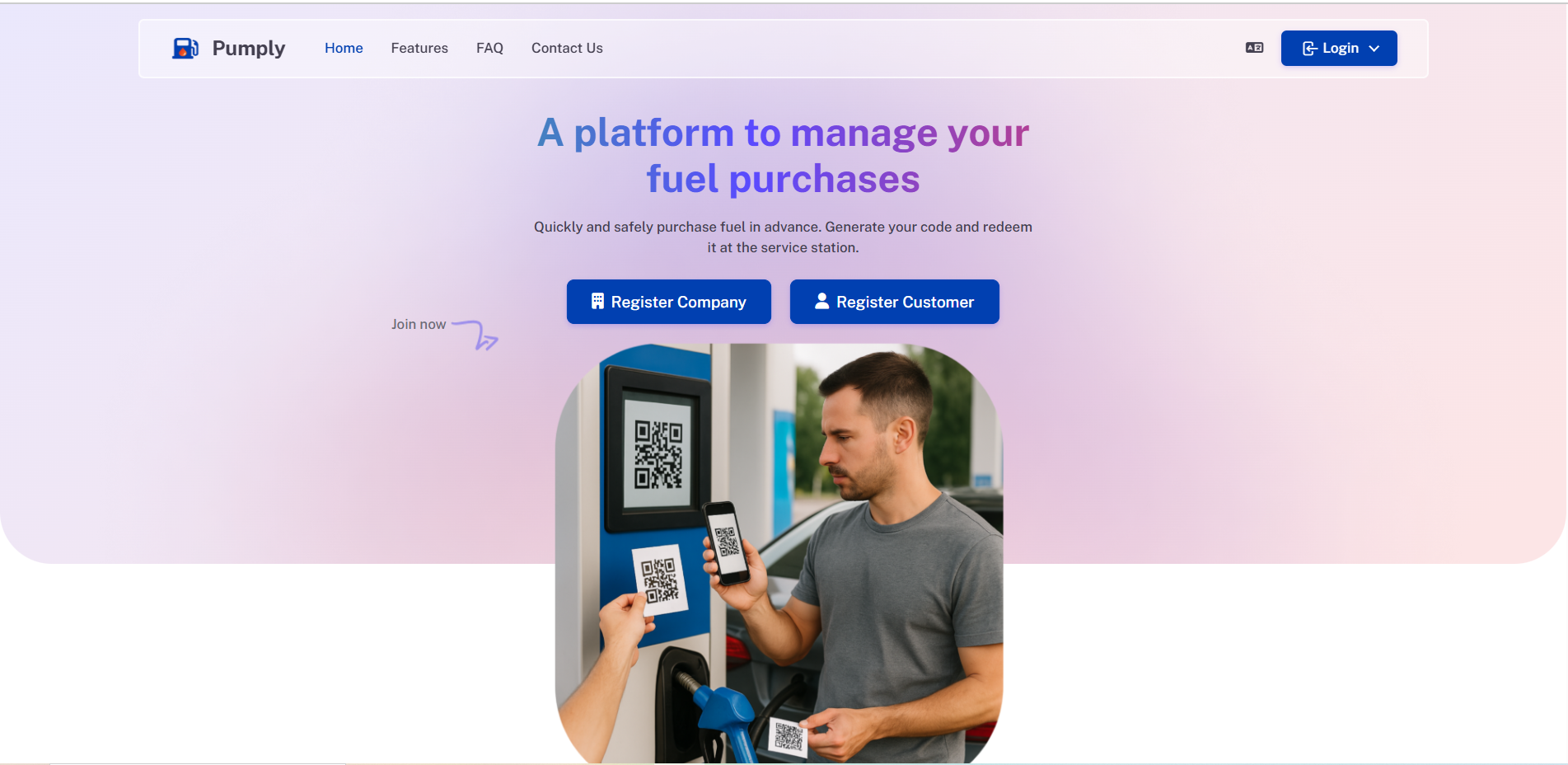This screenshot has height=765, width=1568.
Task: Click the sign-in arrow icon in Login
Action: 1309,49
